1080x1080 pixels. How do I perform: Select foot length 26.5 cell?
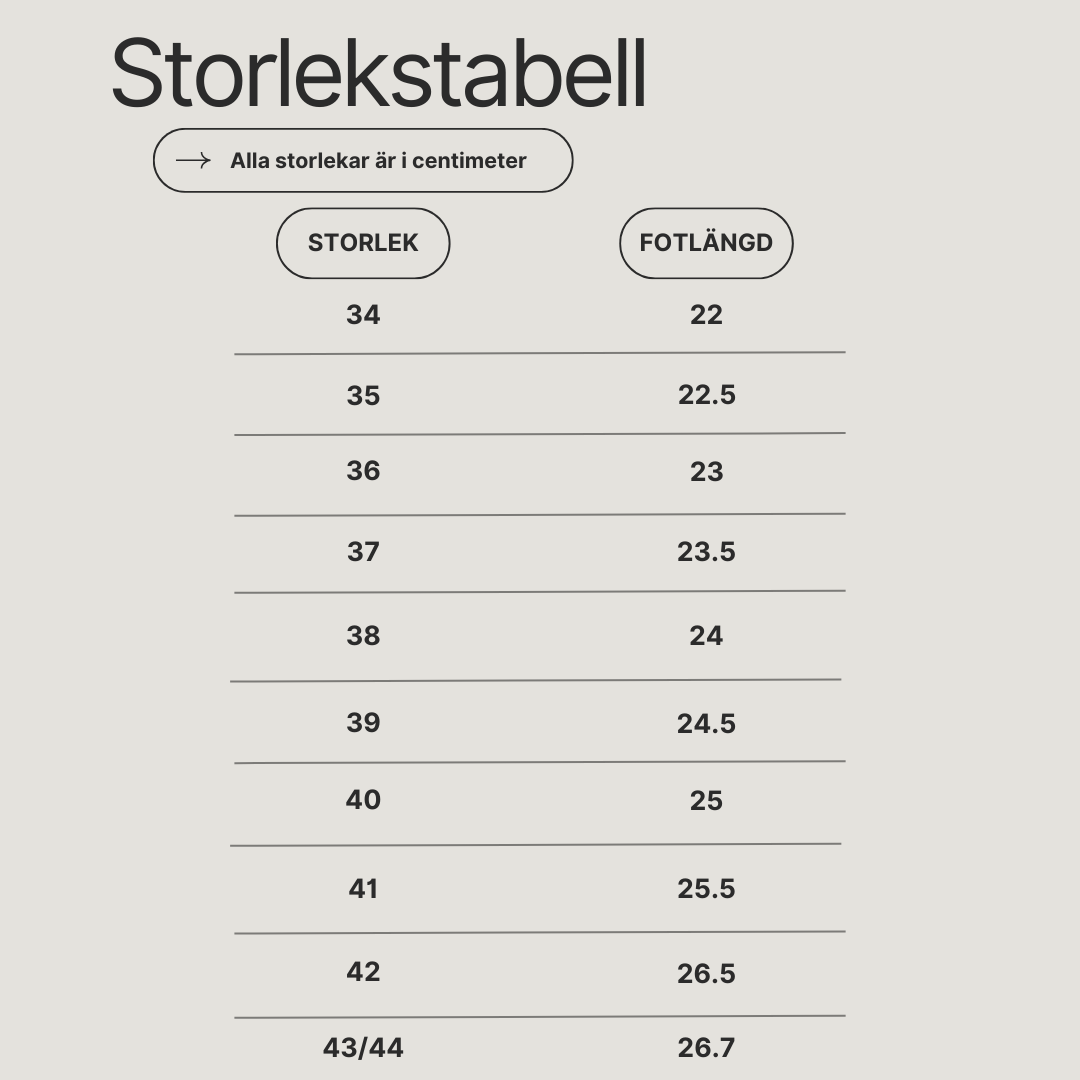pos(706,973)
